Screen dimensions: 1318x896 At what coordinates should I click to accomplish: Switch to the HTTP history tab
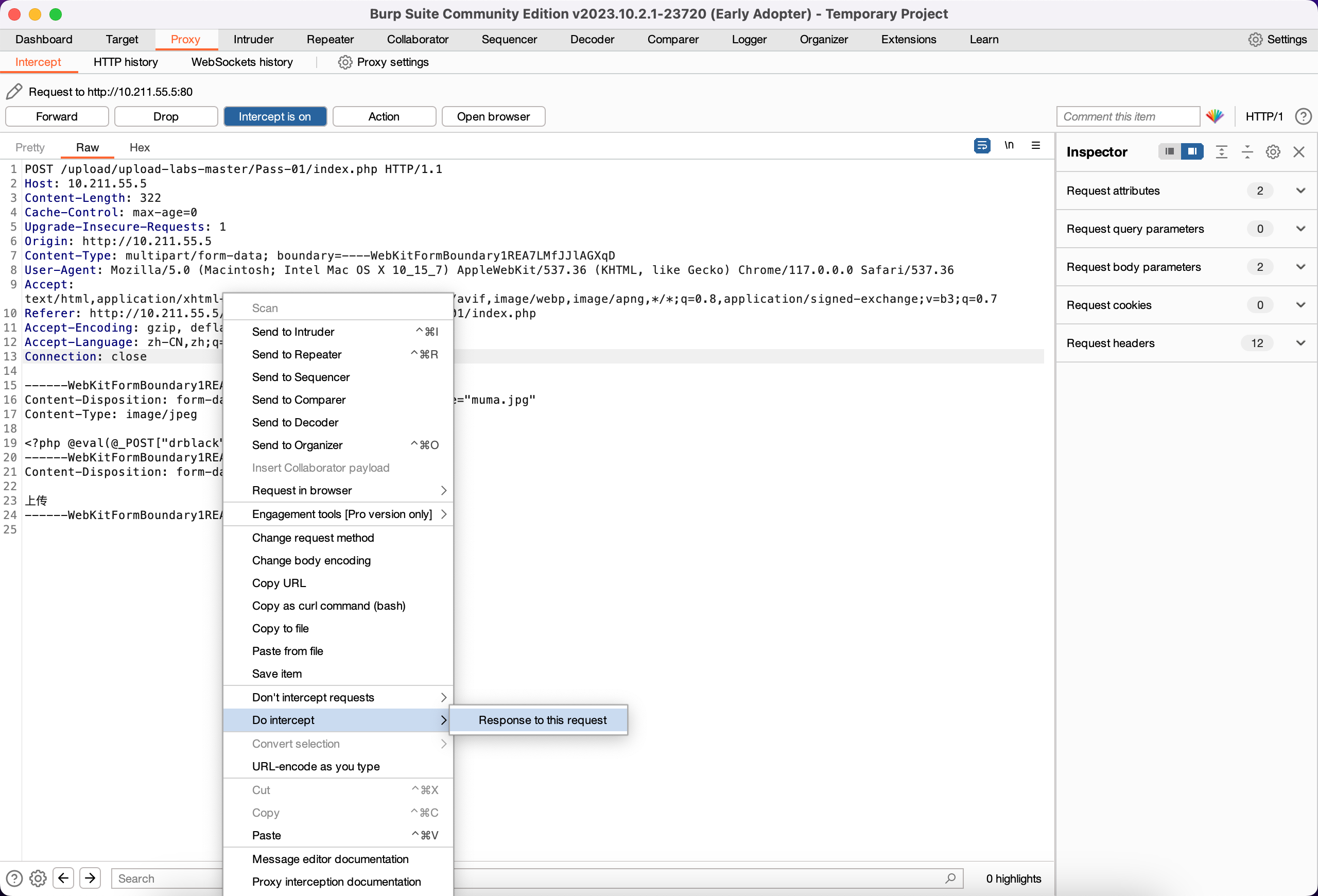click(125, 62)
